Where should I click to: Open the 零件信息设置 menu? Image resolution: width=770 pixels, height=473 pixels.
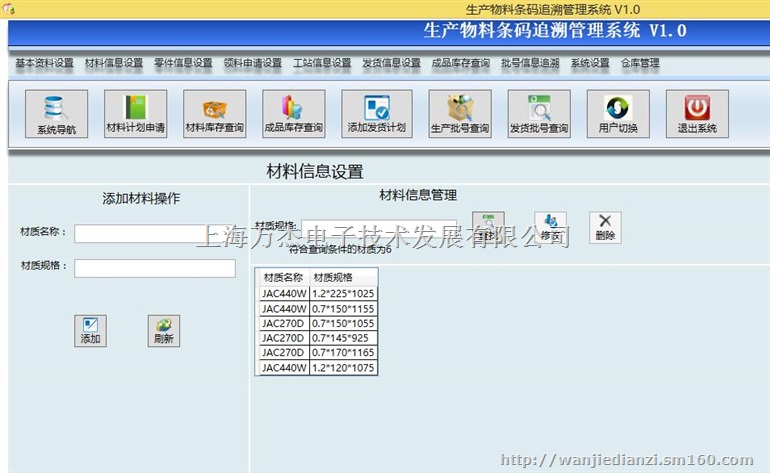click(x=183, y=63)
